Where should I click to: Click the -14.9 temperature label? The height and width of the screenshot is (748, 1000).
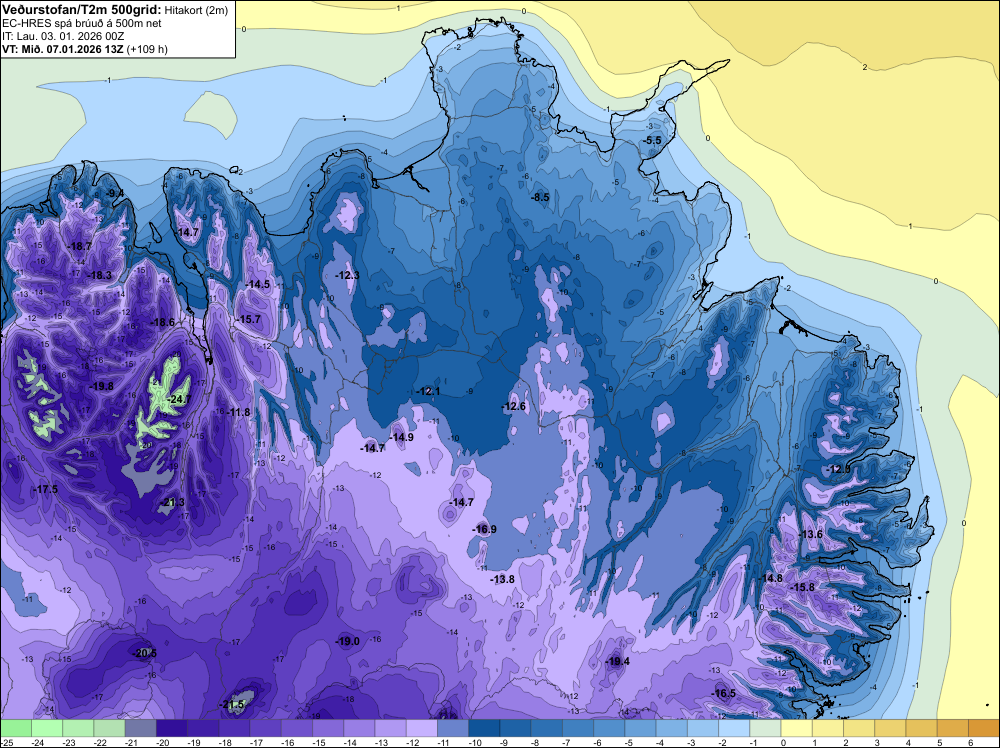[x=401, y=437]
